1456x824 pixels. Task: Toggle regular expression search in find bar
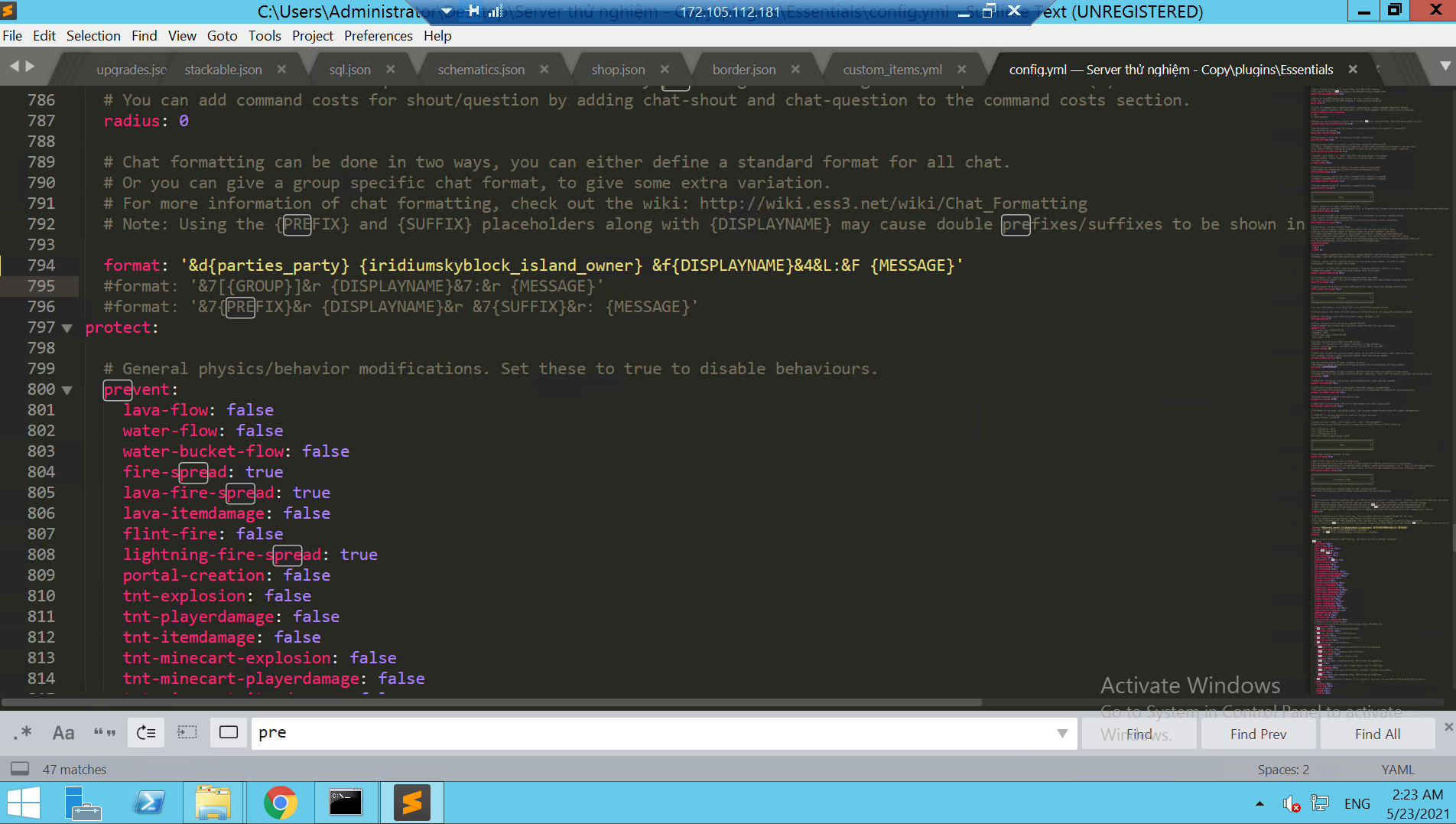[23, 732]
